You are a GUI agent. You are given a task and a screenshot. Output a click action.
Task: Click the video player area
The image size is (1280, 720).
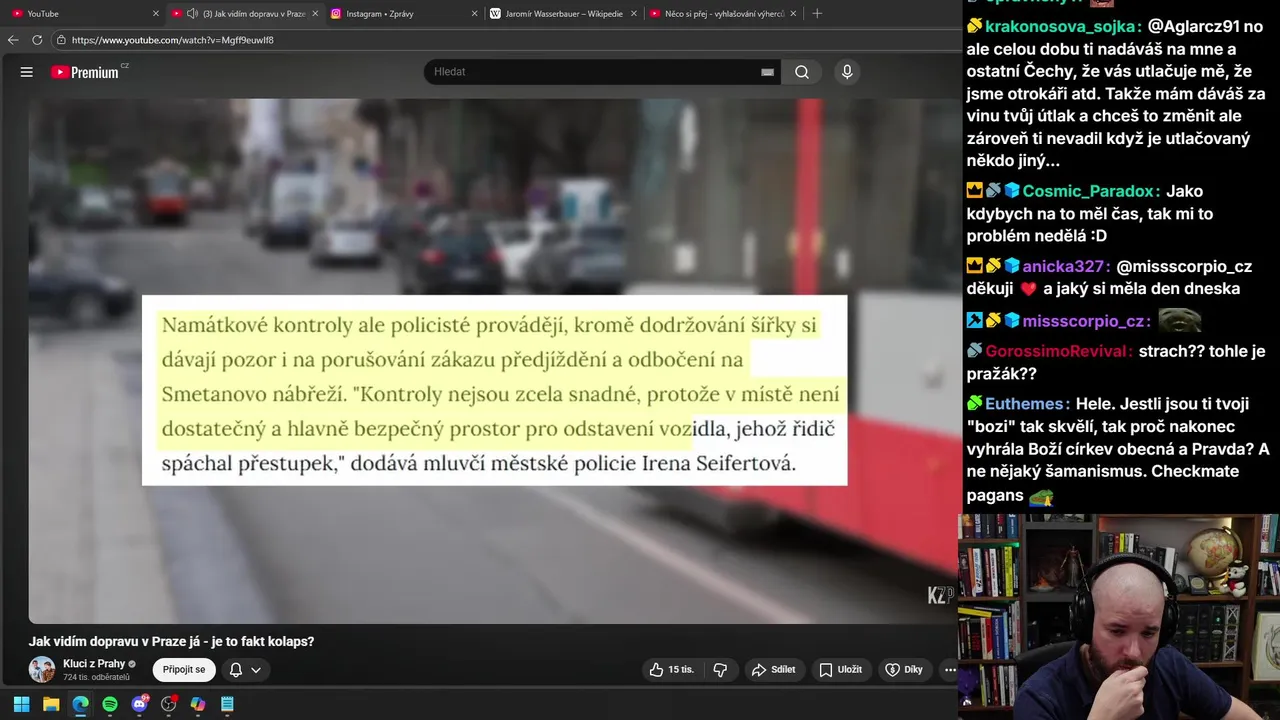pos(494,360)
